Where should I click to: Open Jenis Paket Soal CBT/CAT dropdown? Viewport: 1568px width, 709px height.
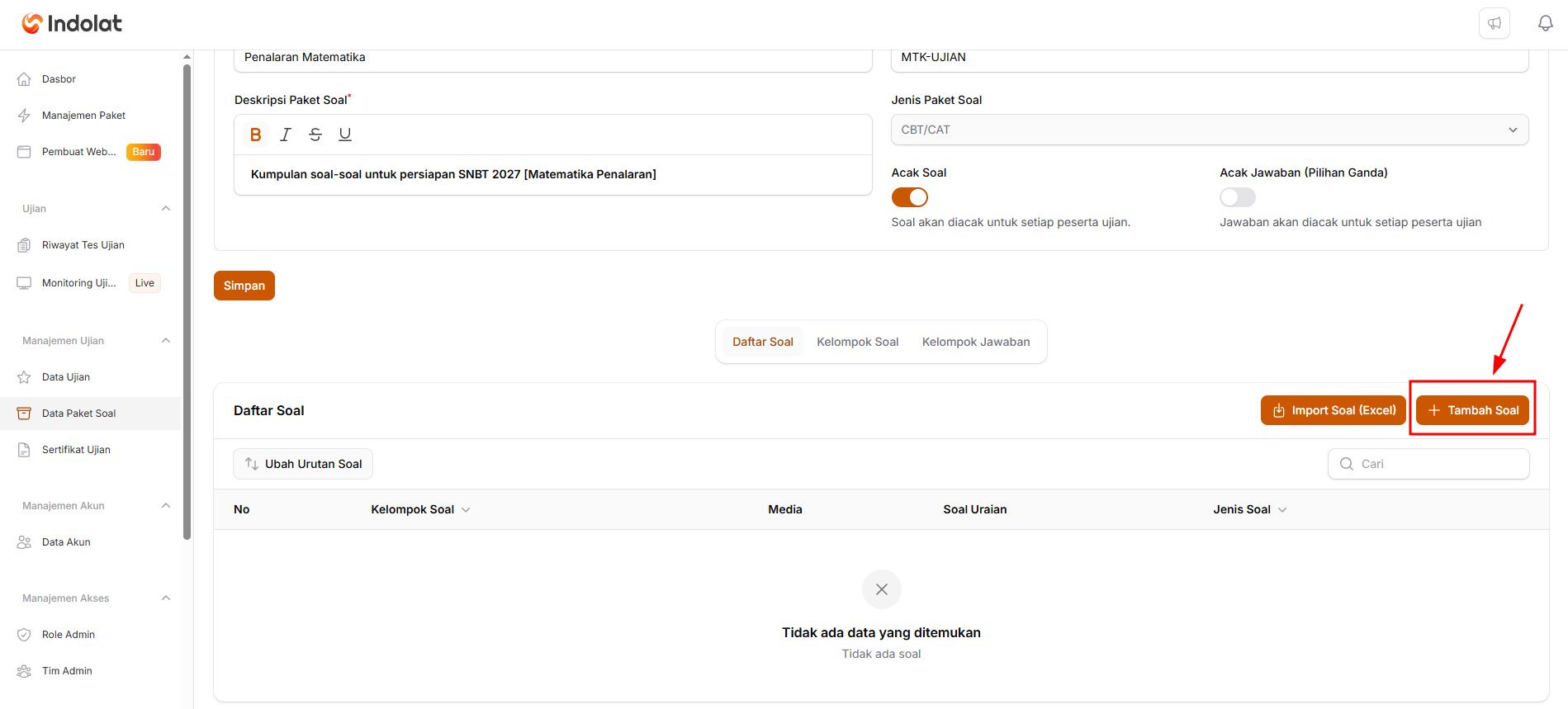pos(1210,130)
